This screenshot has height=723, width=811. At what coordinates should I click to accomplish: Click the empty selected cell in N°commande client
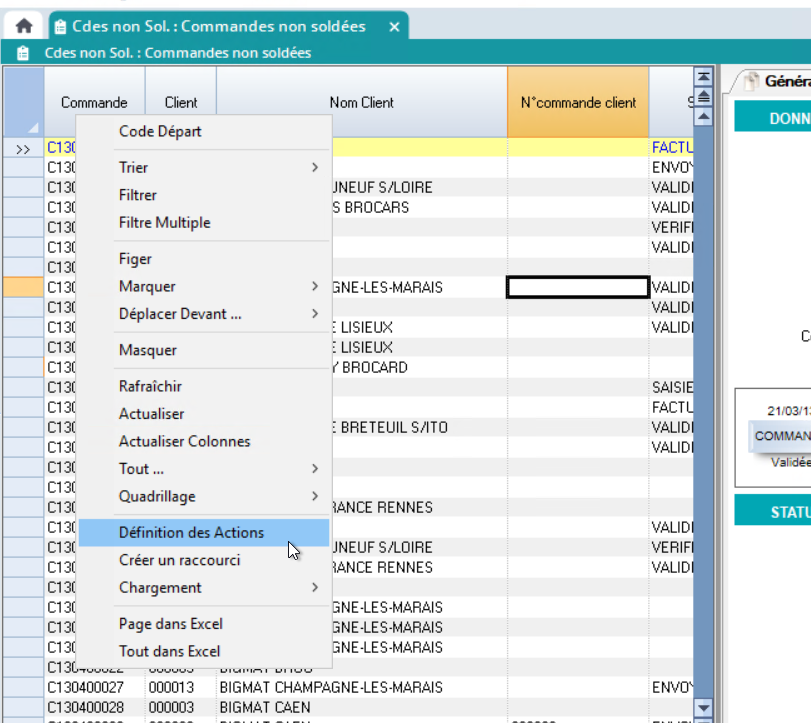(x=578, y=287)
